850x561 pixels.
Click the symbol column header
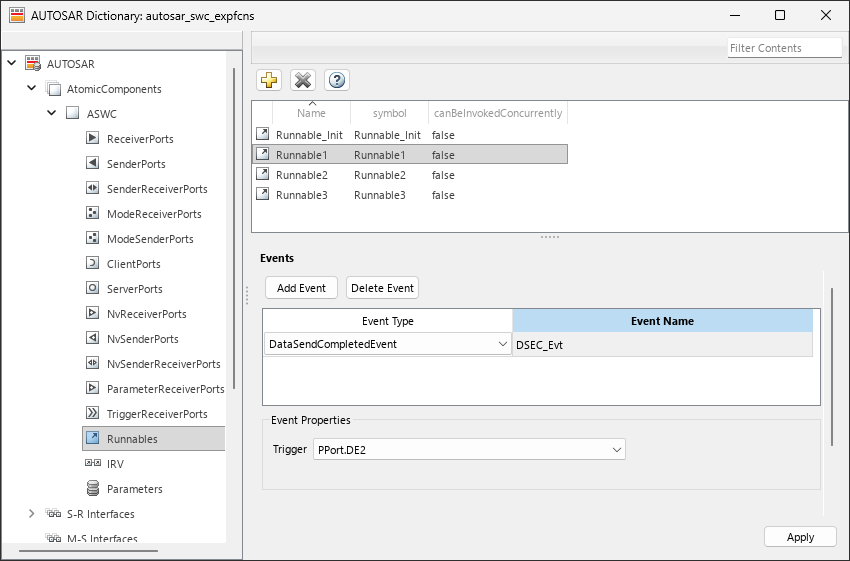point(389,113)
